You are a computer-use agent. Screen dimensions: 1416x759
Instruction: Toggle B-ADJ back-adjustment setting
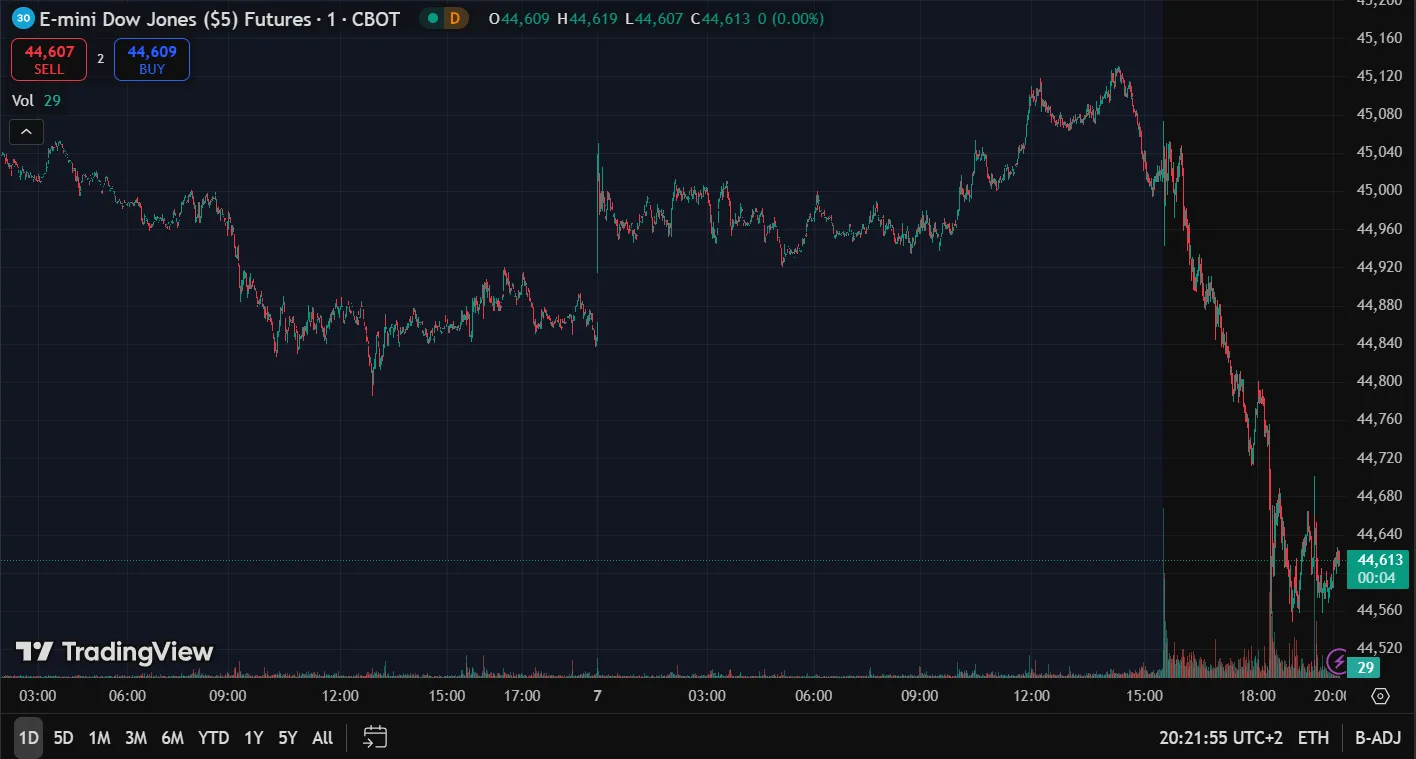click(x=1377, y=738)
